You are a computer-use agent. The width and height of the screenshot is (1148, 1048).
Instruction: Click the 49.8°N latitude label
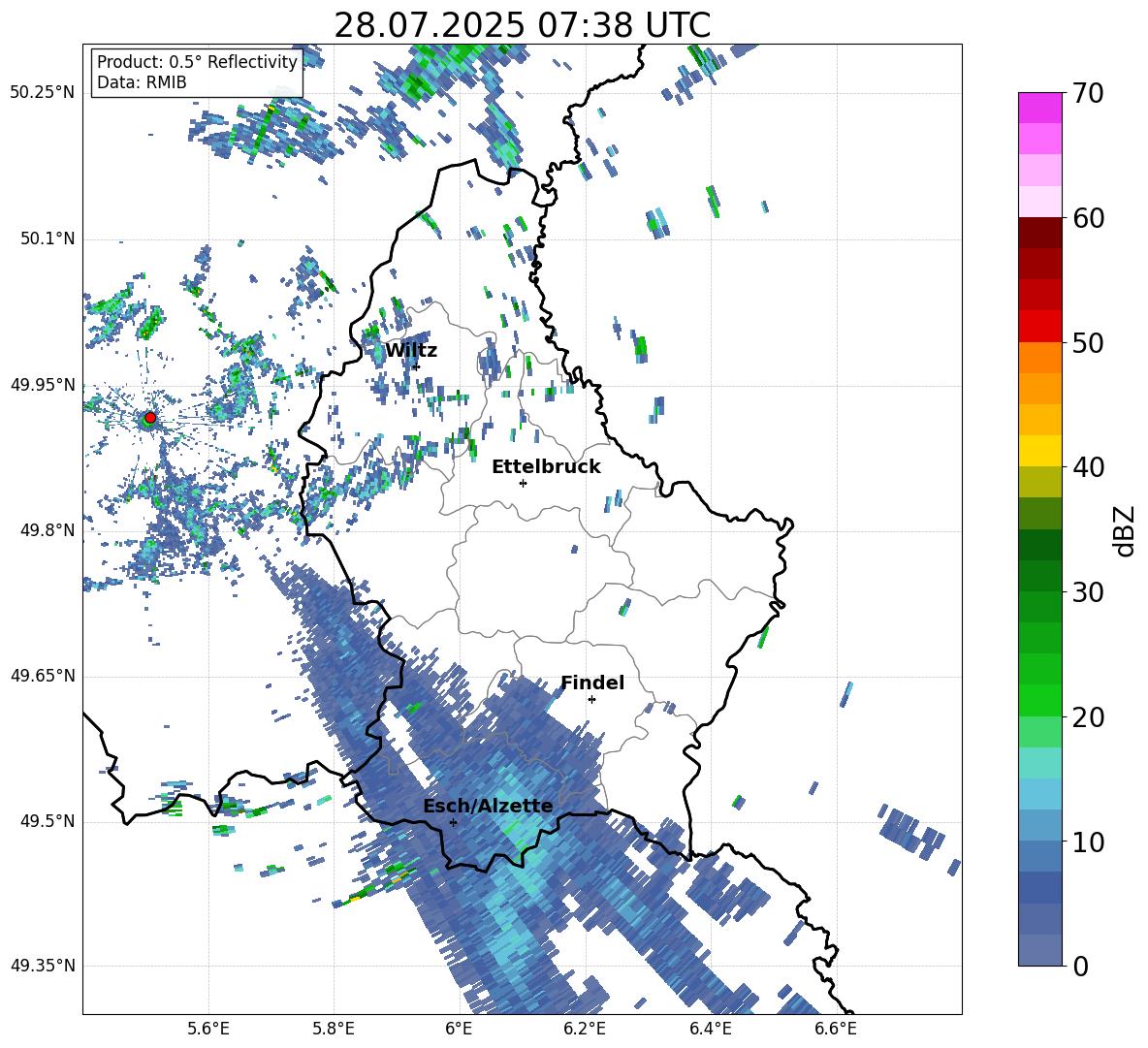tap(48, 530)
